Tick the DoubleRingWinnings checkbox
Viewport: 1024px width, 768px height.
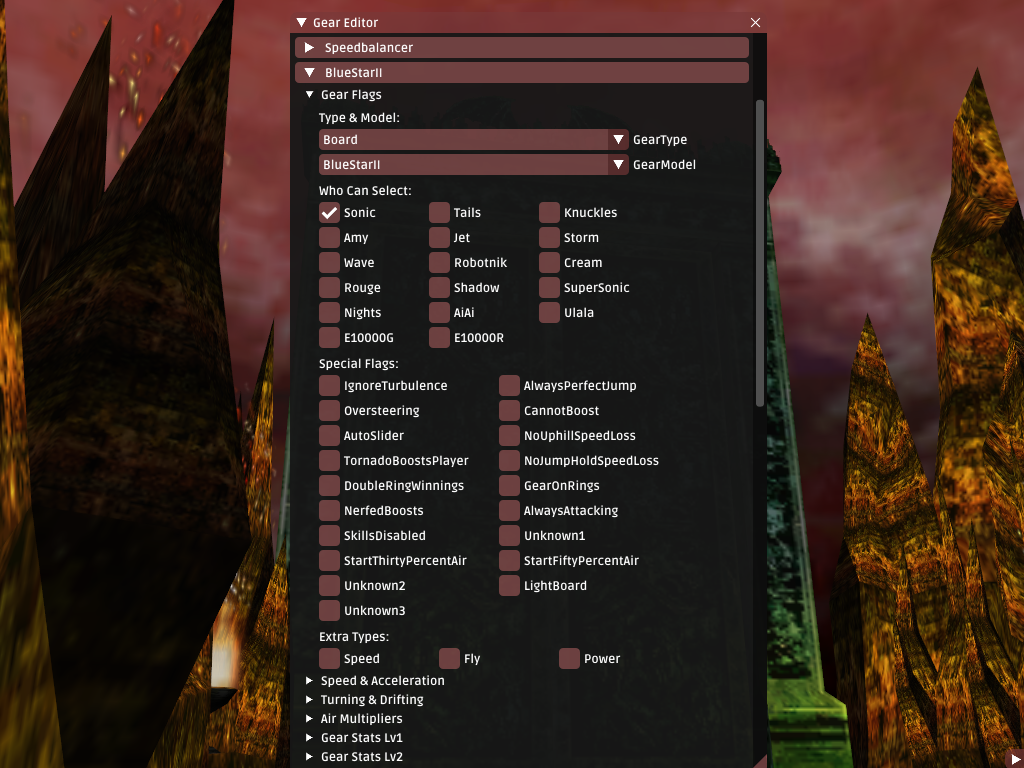pos(329,486)
